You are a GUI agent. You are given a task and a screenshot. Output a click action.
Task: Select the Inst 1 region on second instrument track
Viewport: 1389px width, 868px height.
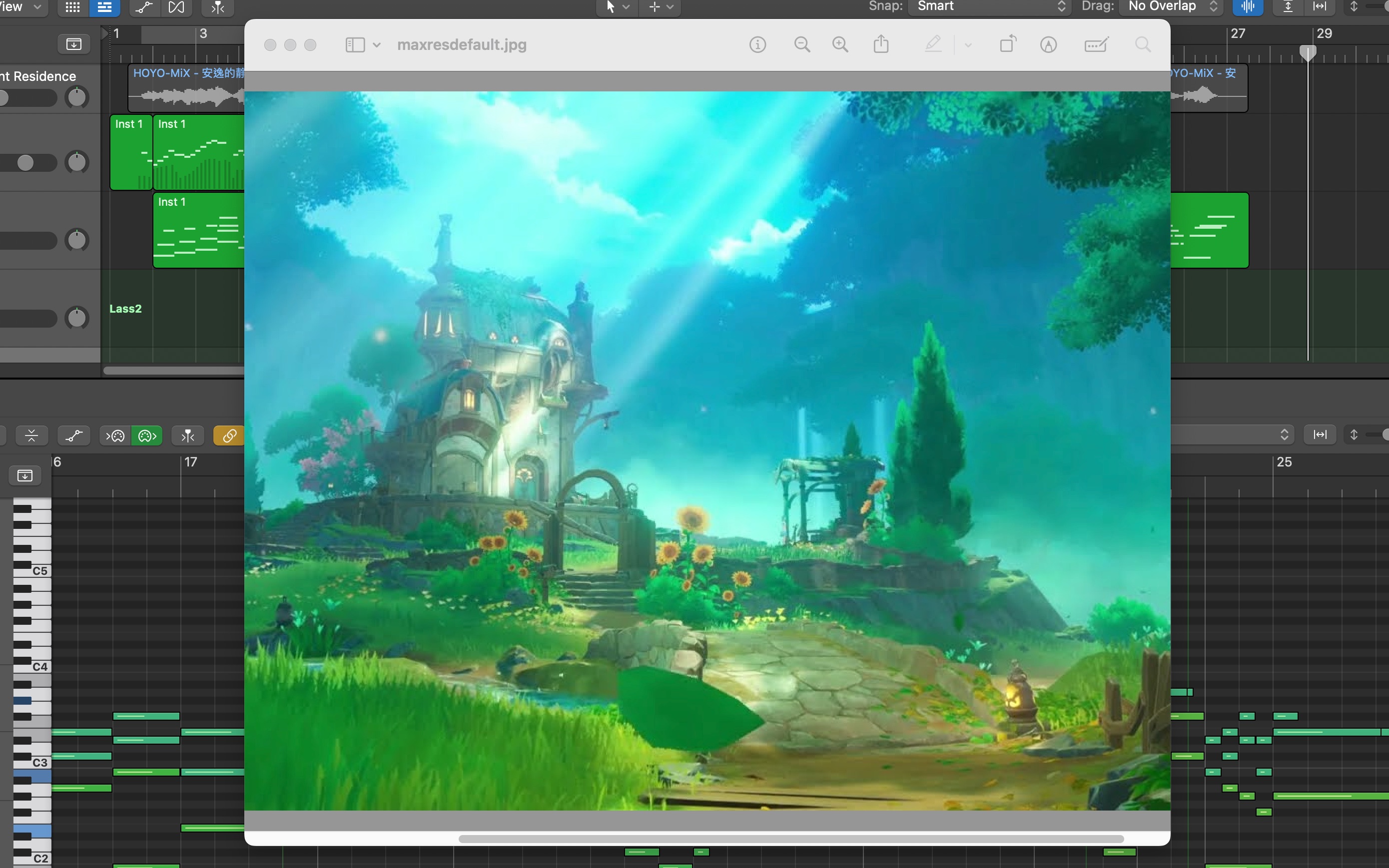click(x=199, y=230)
